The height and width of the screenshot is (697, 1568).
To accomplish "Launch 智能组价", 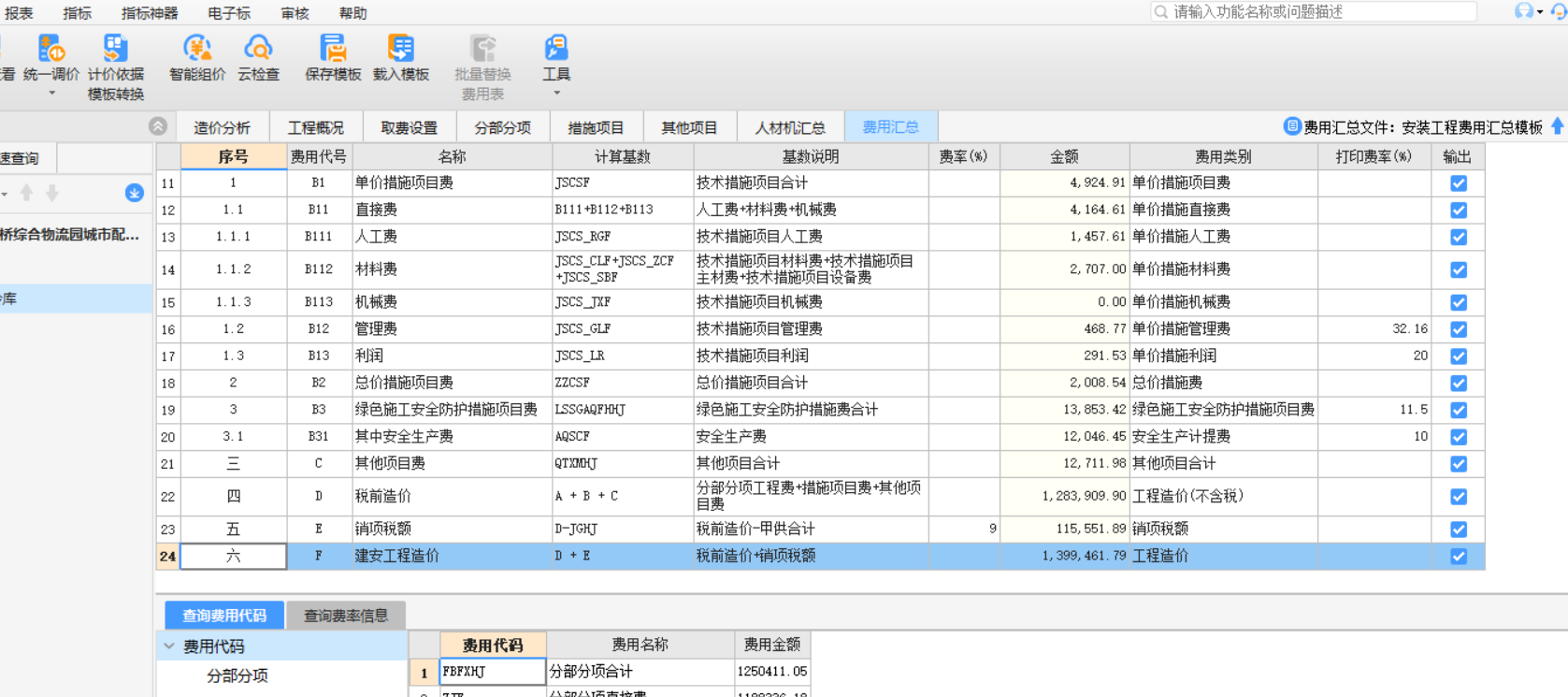I will click(197, 58).
